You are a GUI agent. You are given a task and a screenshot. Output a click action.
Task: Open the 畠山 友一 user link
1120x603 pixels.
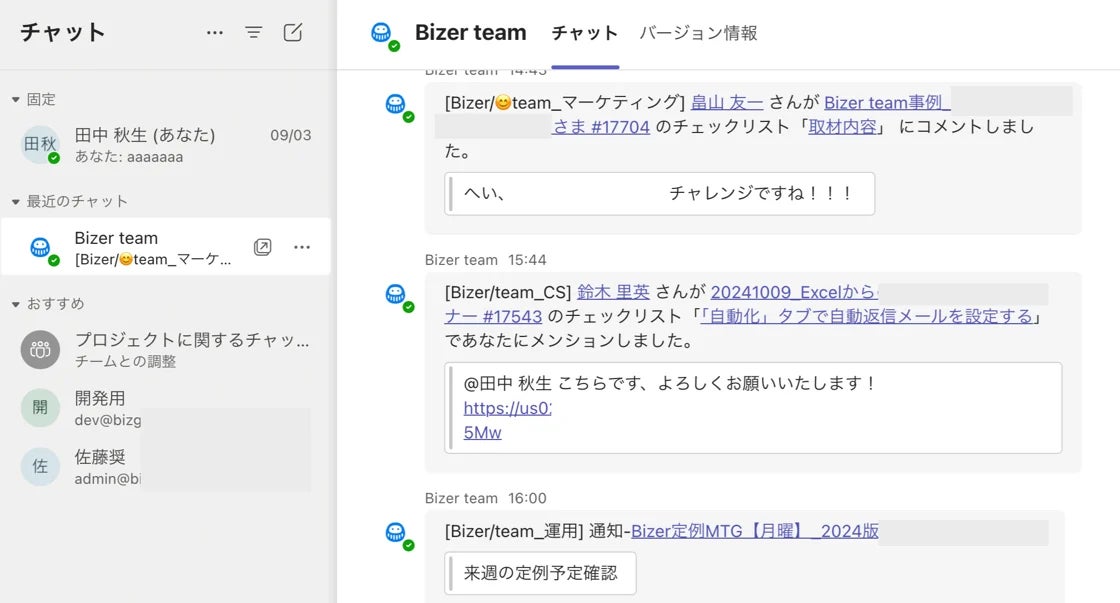(727, 103)
